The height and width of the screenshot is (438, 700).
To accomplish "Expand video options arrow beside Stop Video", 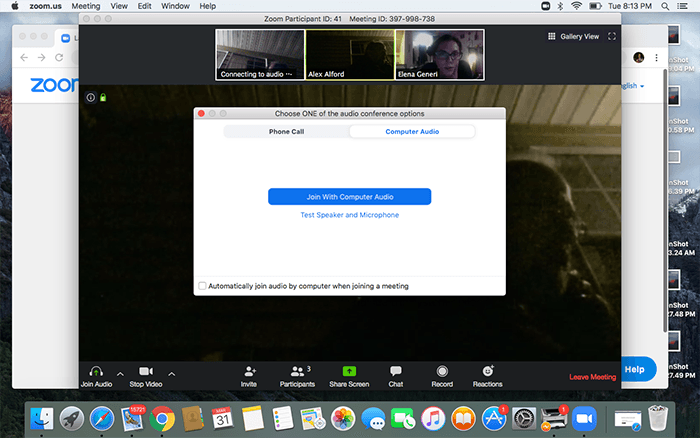I will click(x=171, y=374).
